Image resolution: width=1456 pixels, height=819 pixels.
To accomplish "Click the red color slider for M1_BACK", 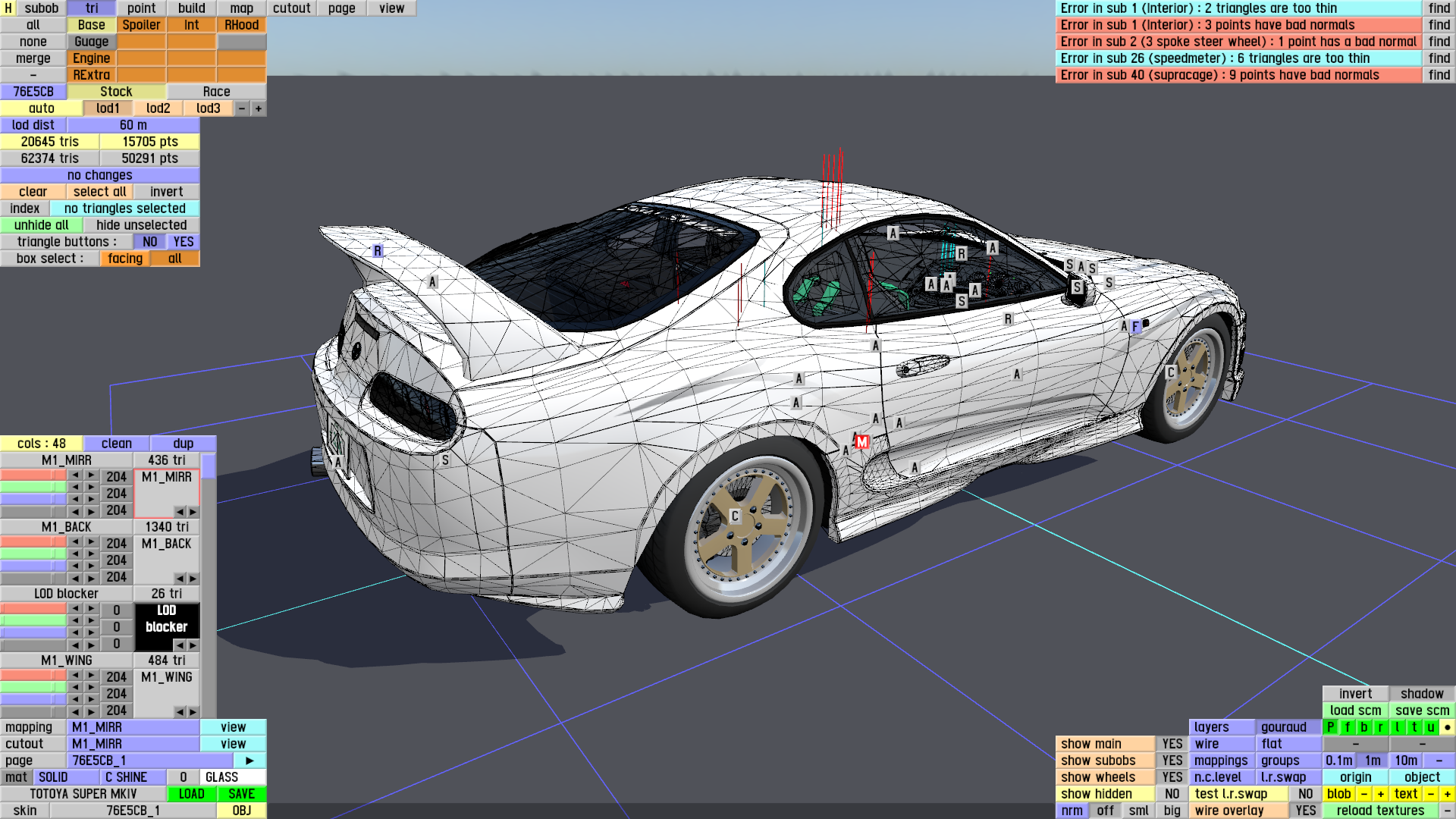I will point(33,542).
